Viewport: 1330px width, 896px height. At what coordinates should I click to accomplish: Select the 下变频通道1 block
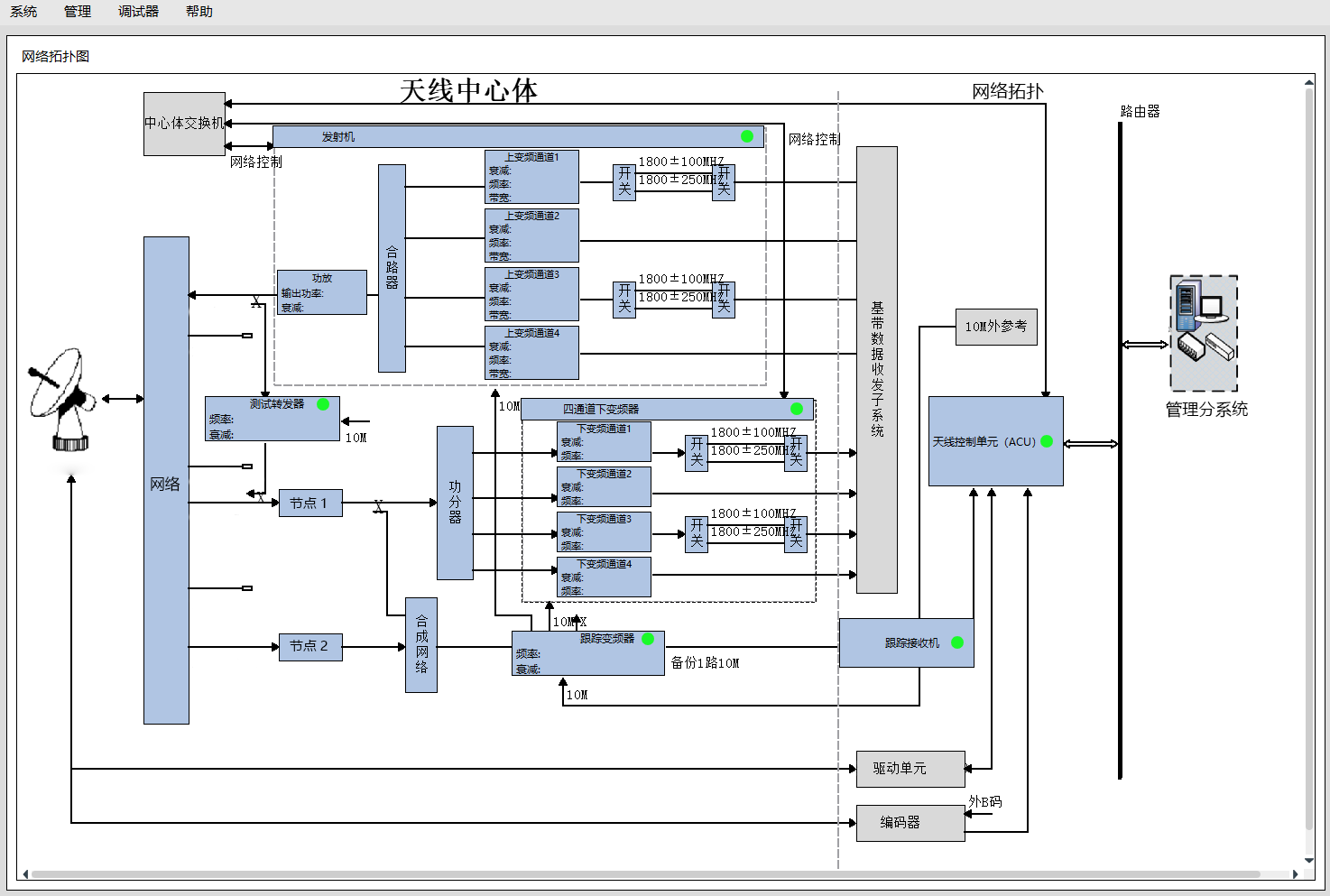[604, 442]
